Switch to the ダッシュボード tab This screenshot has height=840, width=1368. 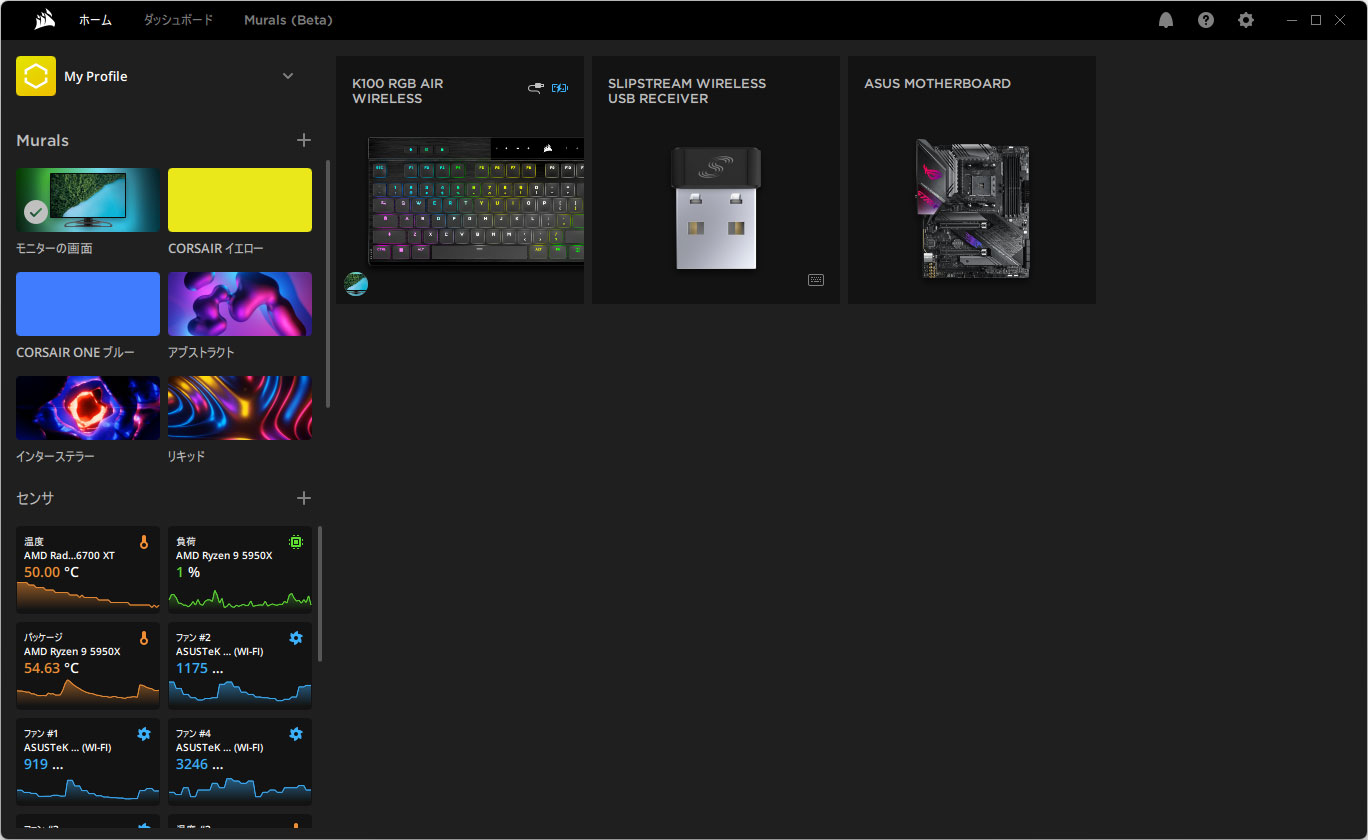(178, 20)
